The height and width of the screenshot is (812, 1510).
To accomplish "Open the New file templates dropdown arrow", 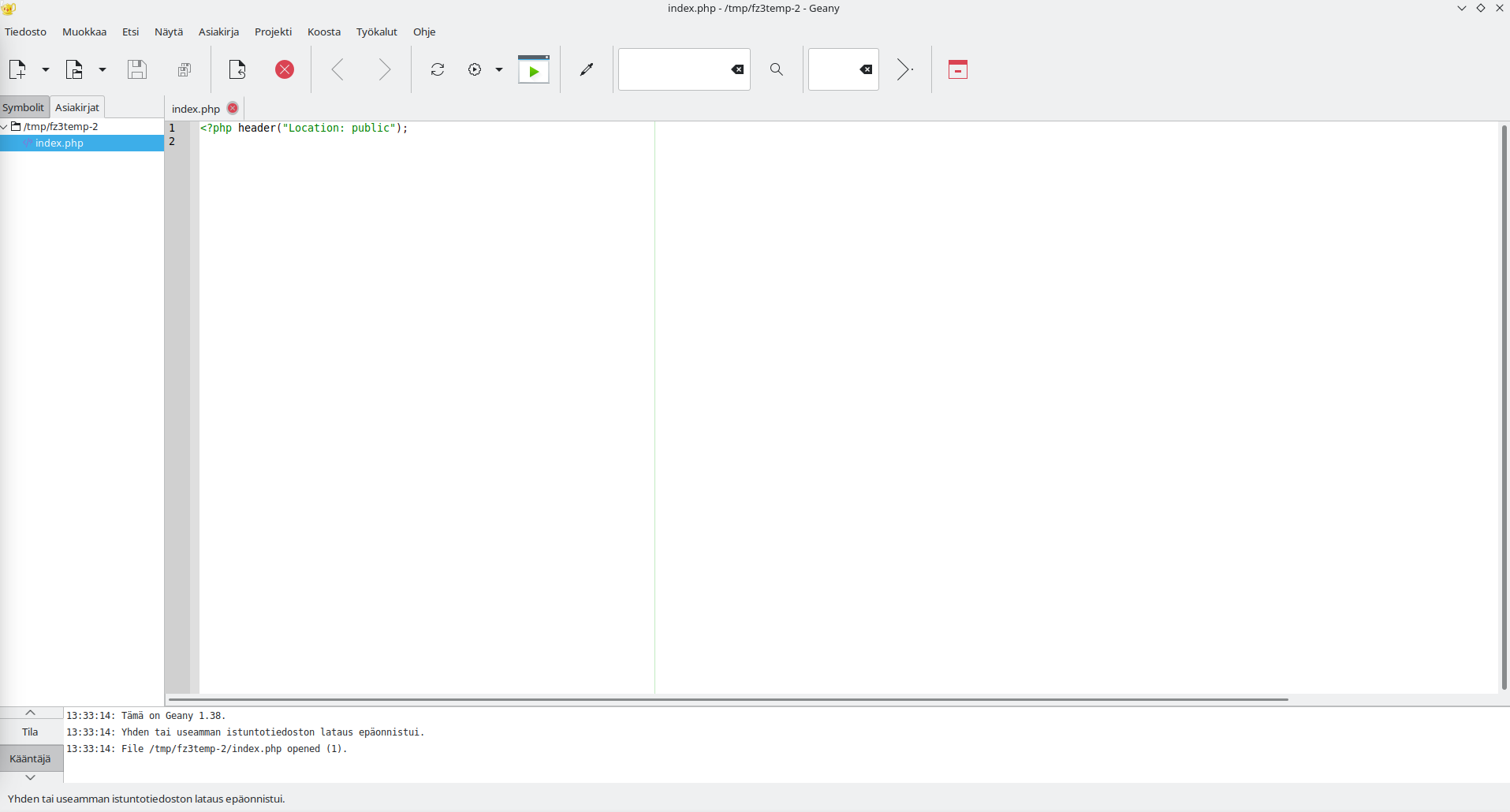I will click(x=46, y=69).
